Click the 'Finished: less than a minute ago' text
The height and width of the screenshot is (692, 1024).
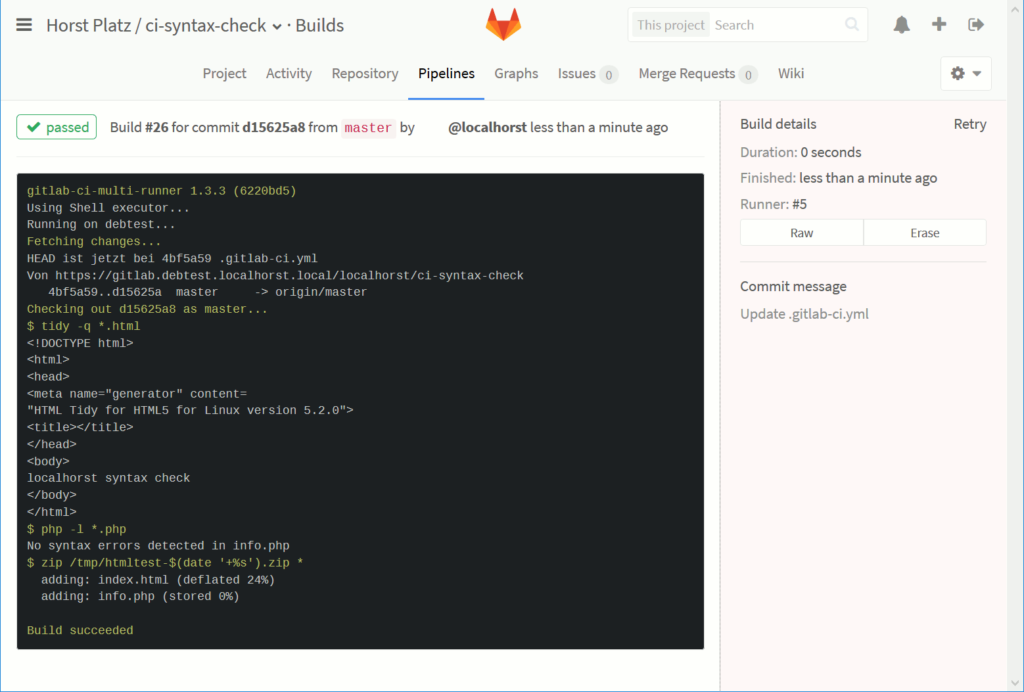click(x=839, y=178)
